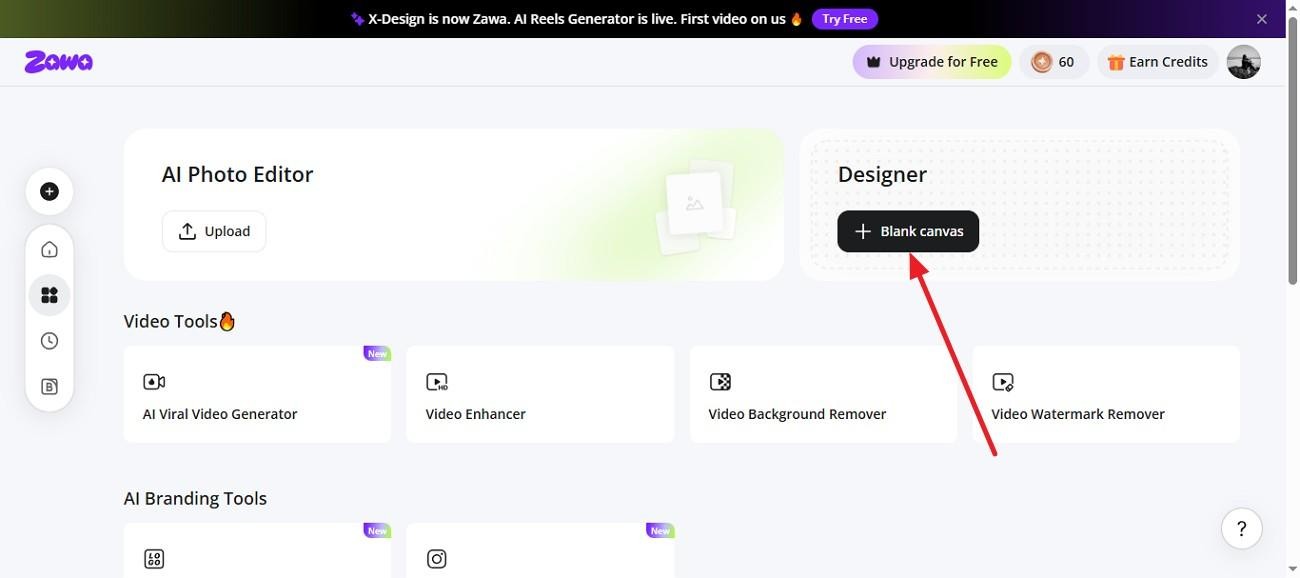Click the AI Photo Editor title
The image size is (1300, 578).
click(x=238, y=174)
